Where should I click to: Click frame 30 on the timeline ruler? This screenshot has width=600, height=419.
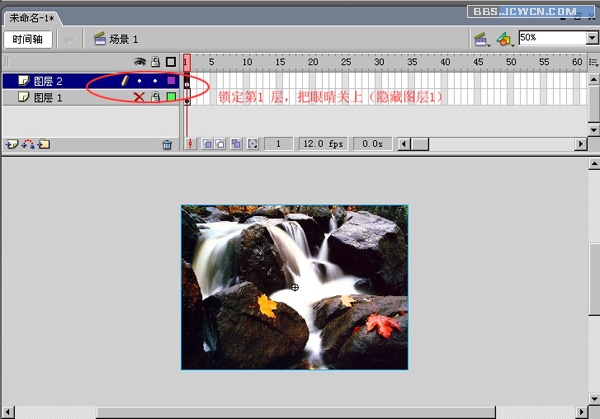[379, 62]
